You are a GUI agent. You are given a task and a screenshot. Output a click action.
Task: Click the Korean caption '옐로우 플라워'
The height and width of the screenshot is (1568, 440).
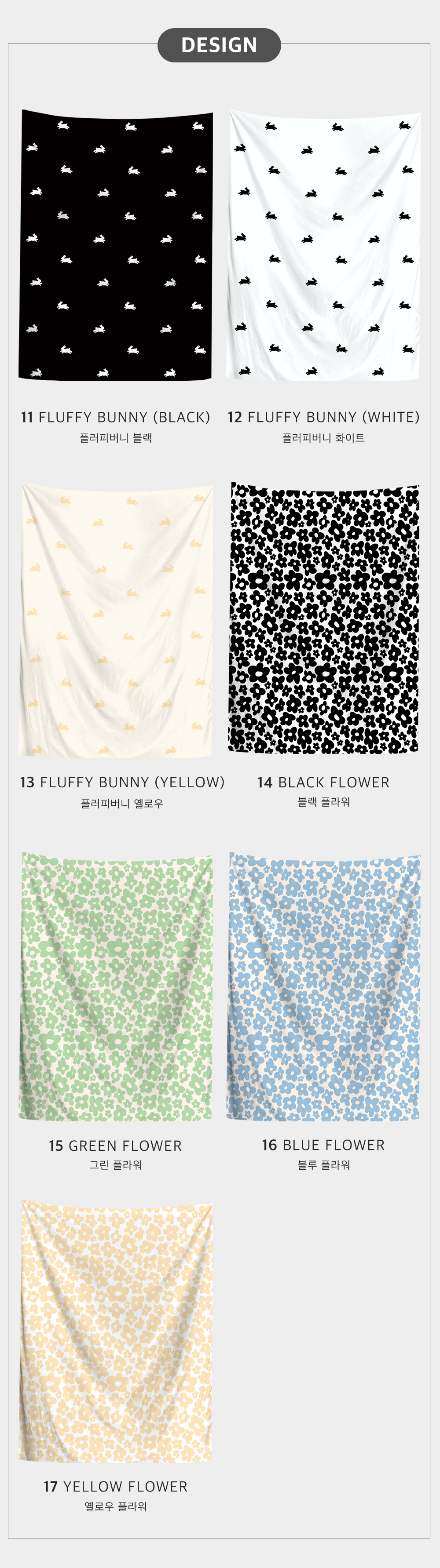[116, 1506]
